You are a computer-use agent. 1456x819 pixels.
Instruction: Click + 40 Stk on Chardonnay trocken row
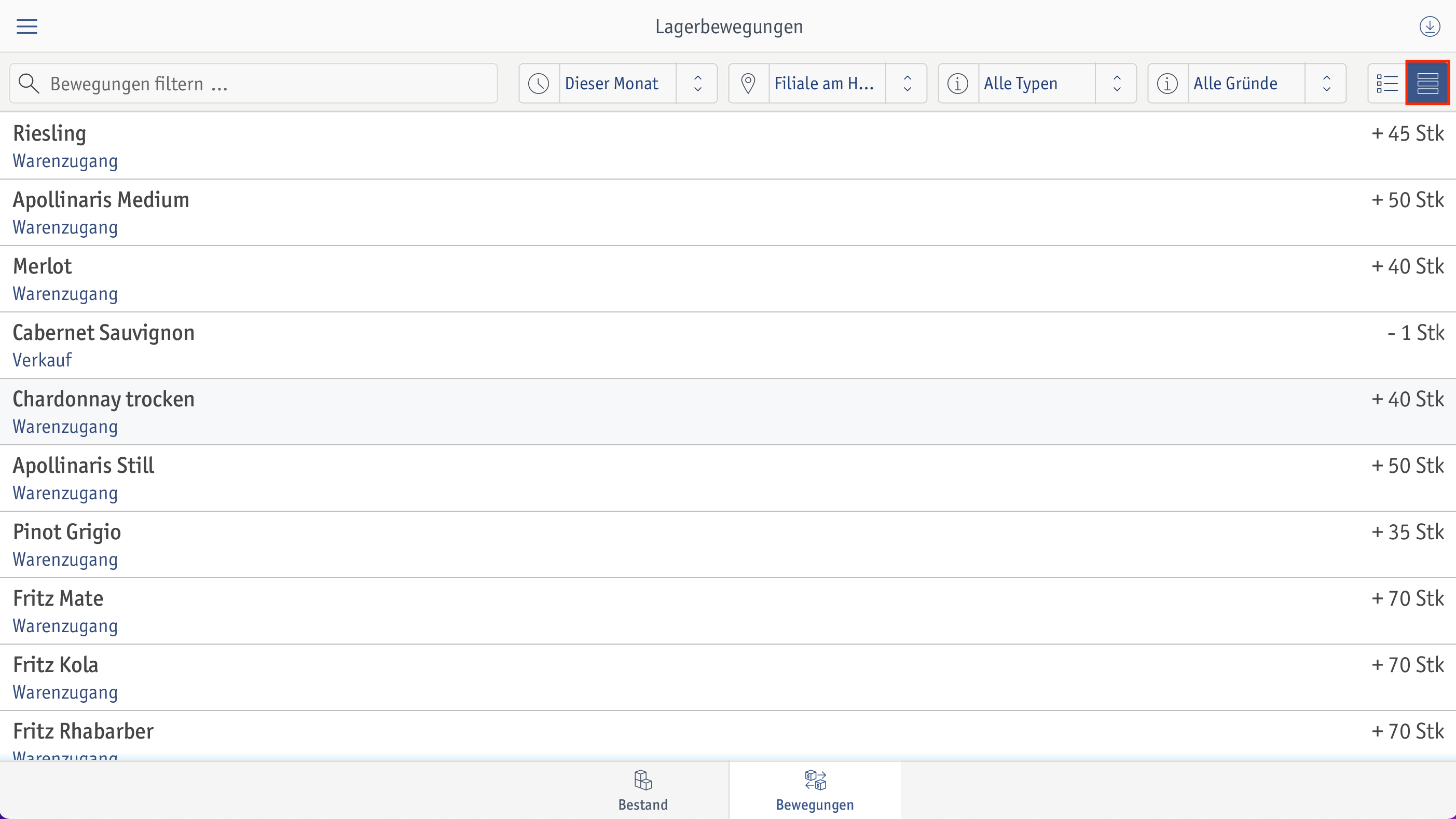pyautogui.click(x=1407, y=399)
